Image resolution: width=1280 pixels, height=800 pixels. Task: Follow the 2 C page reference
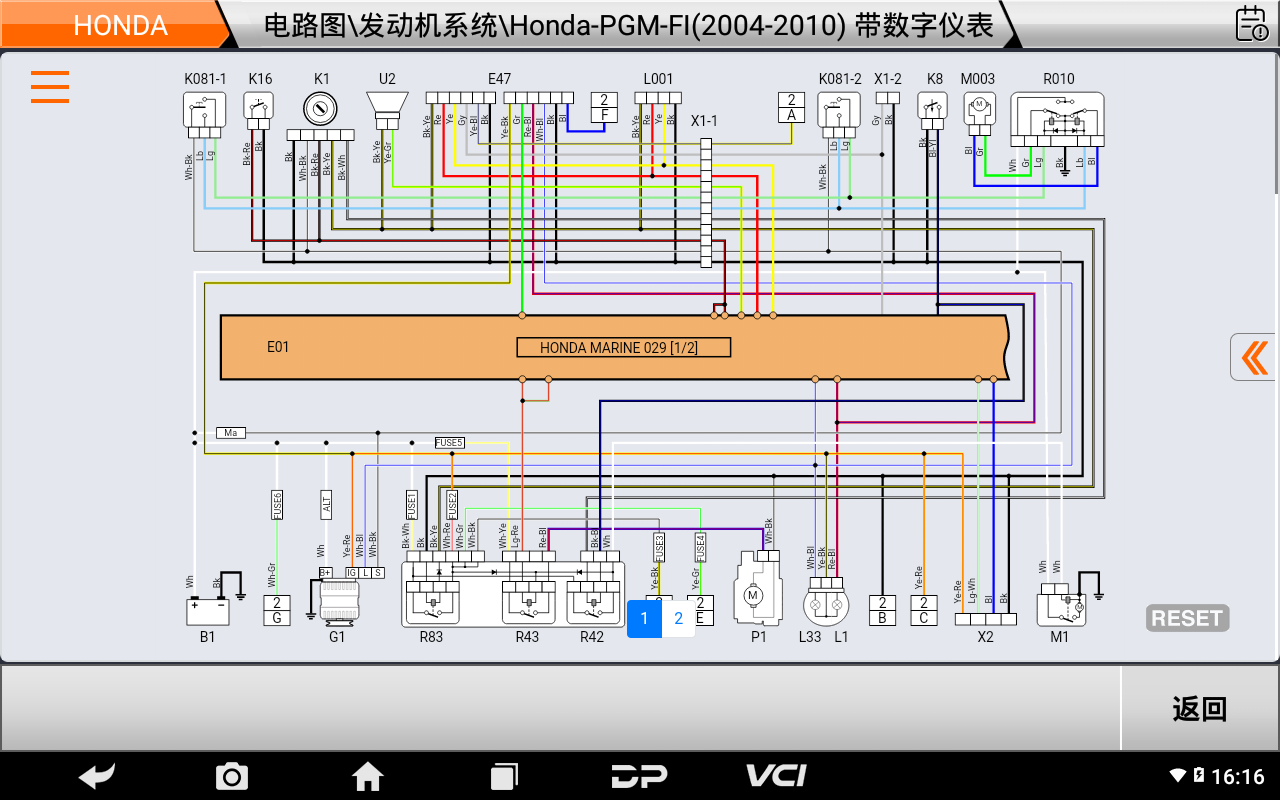coord(924,610)
